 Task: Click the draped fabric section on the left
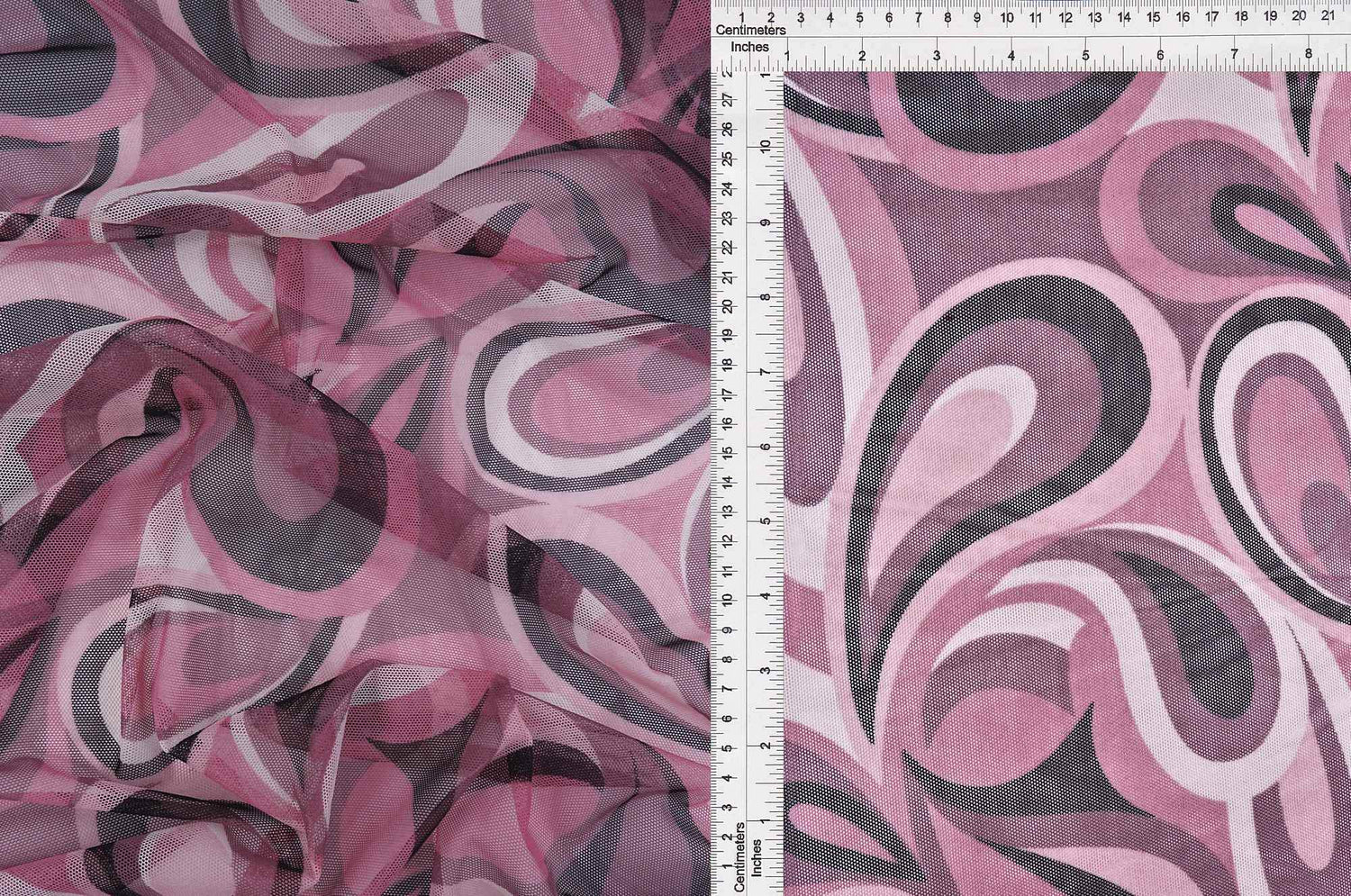point(360,450)
